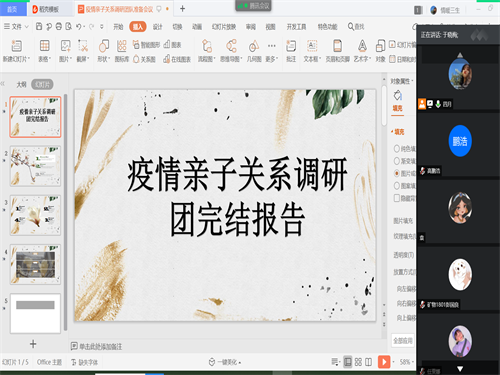This screenshot has width=500, height=375.
Task: Switch to the 大纲 outline tab
Action: coord(21,85)
